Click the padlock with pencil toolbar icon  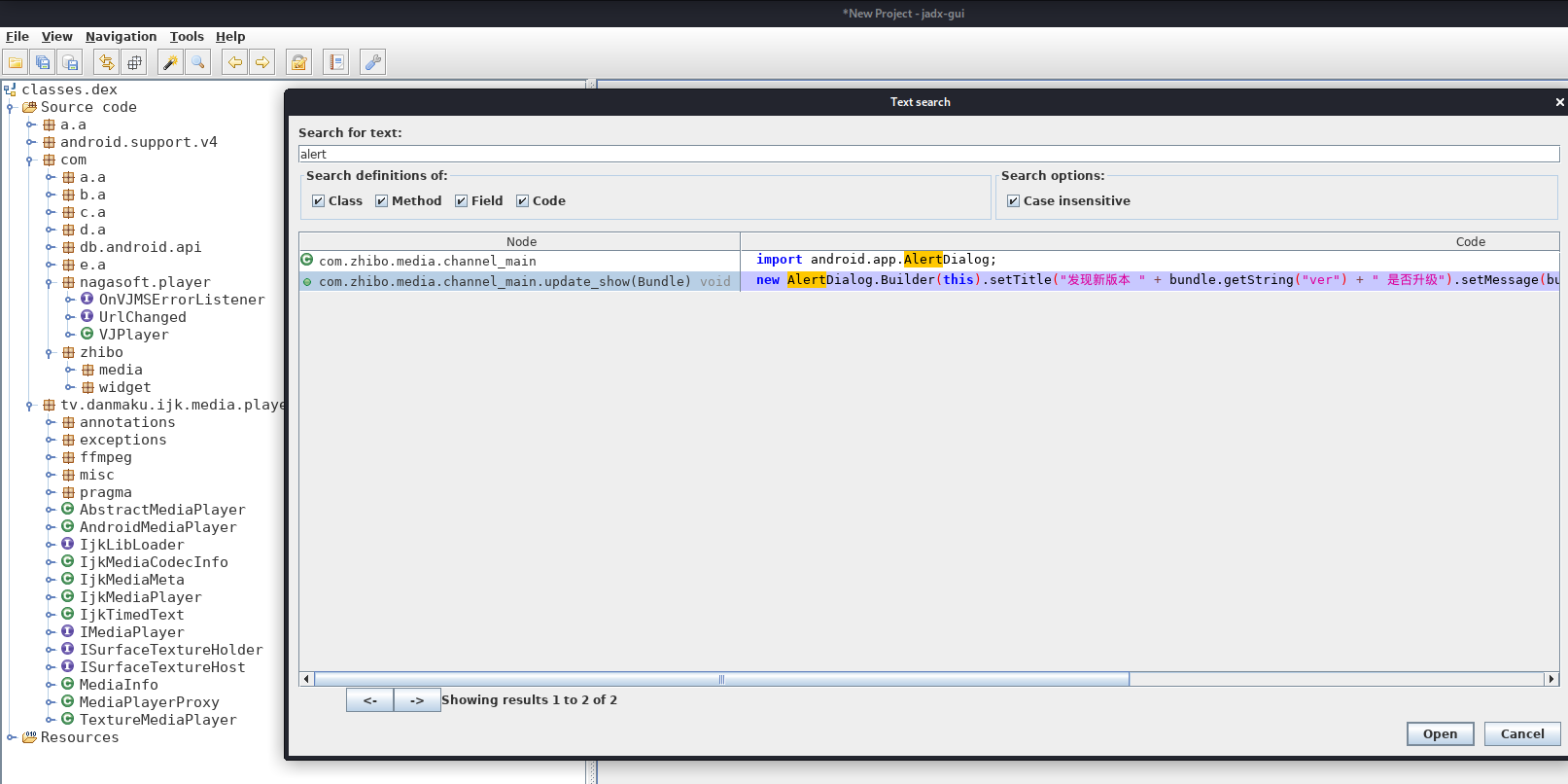click(299, 62)
